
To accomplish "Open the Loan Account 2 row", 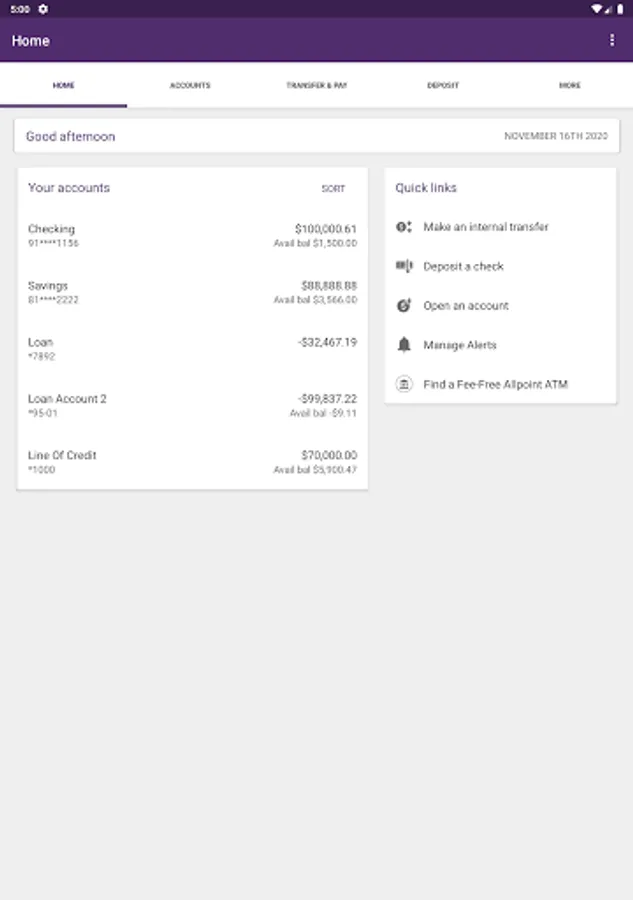I will click(x=192, y=405).
